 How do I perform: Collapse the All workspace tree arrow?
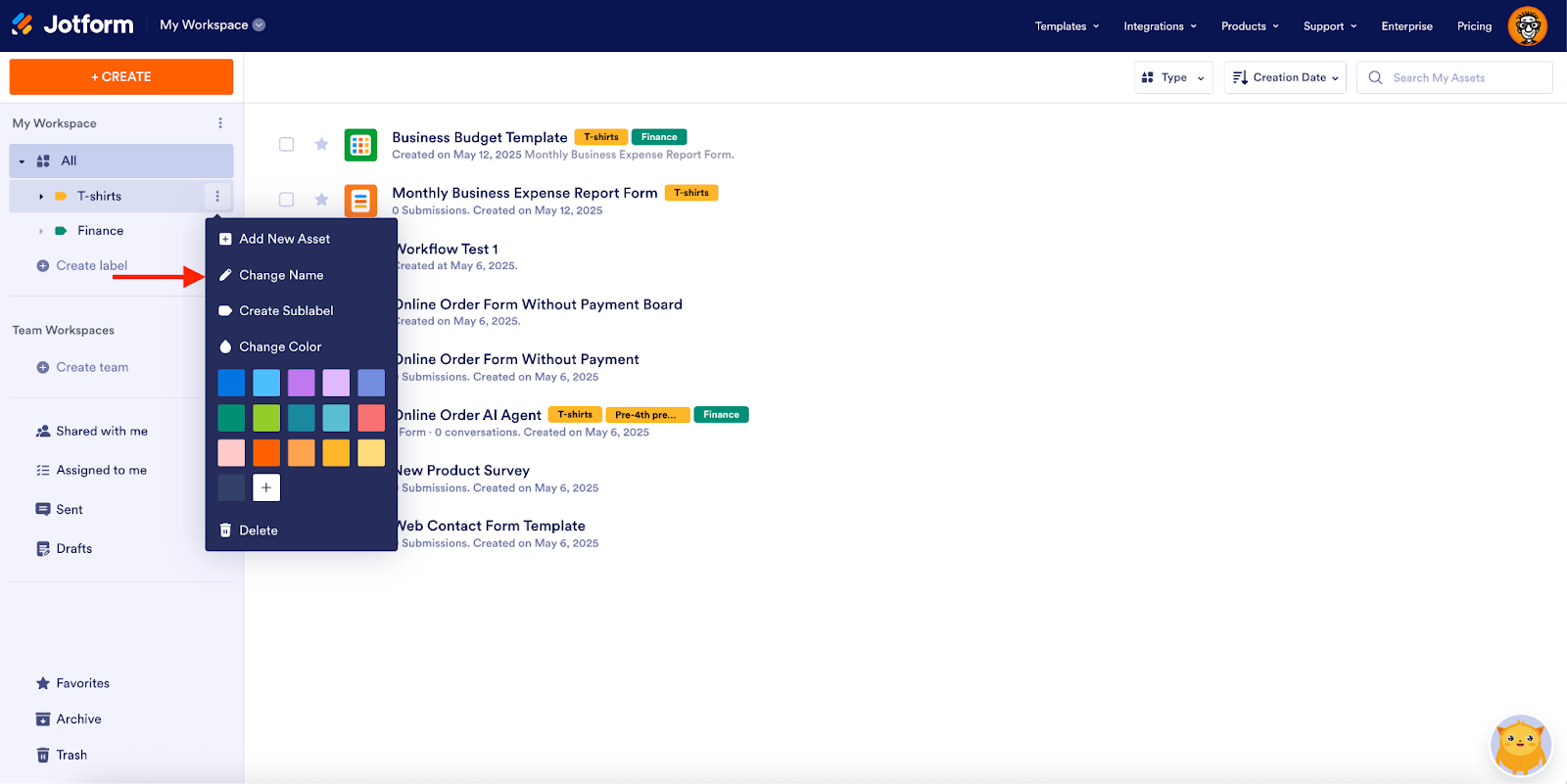pyautogui.click(x=22, y=161)
